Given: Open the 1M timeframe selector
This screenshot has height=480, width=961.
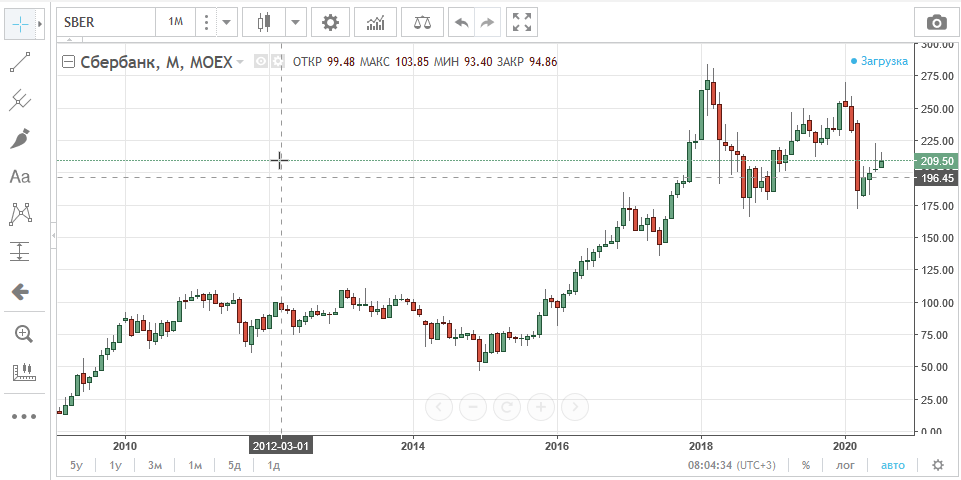Looking at the screenshot, I should 176,23.
